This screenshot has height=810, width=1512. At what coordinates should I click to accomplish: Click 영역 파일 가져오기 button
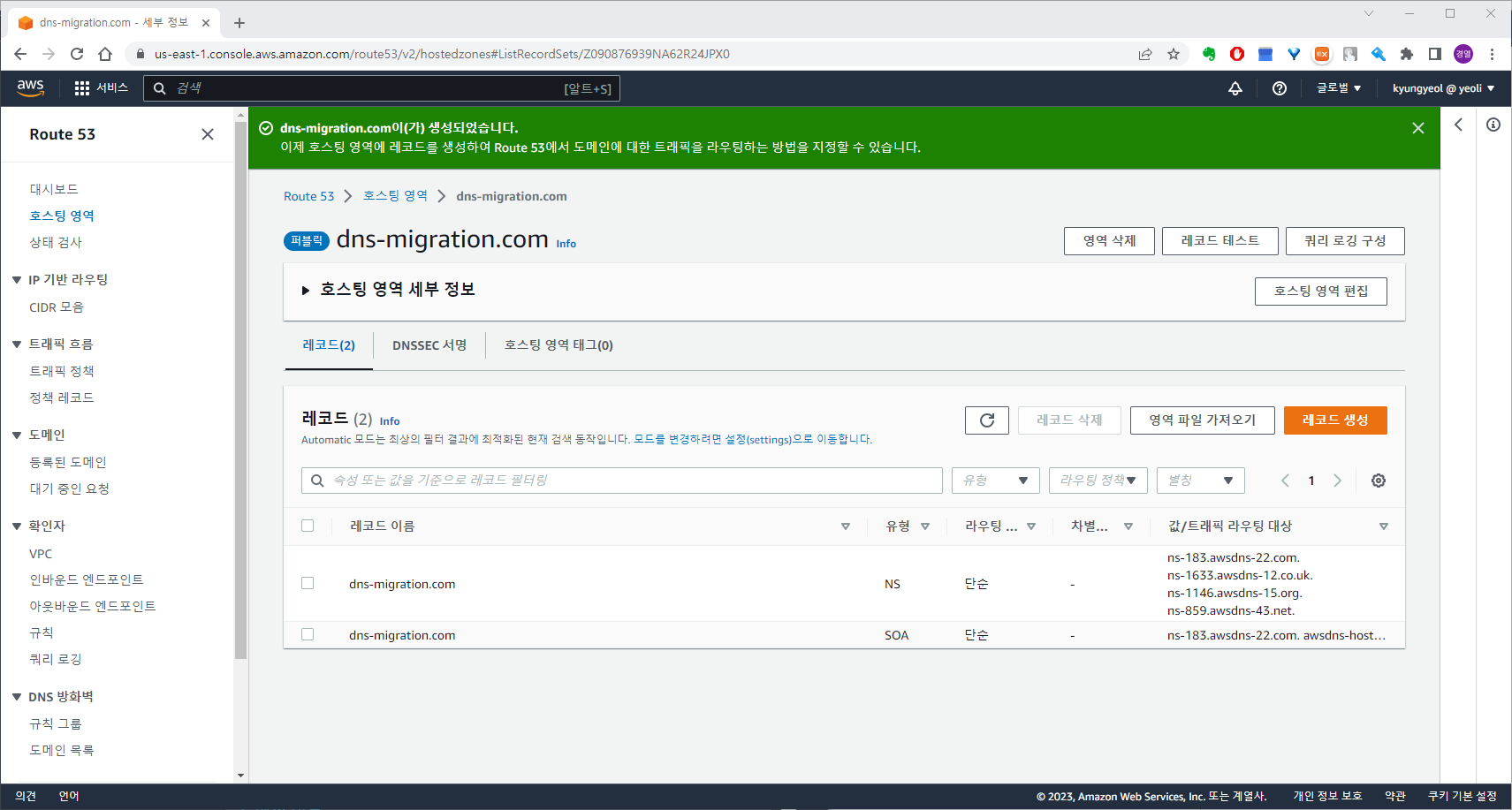click(1203, 420)
